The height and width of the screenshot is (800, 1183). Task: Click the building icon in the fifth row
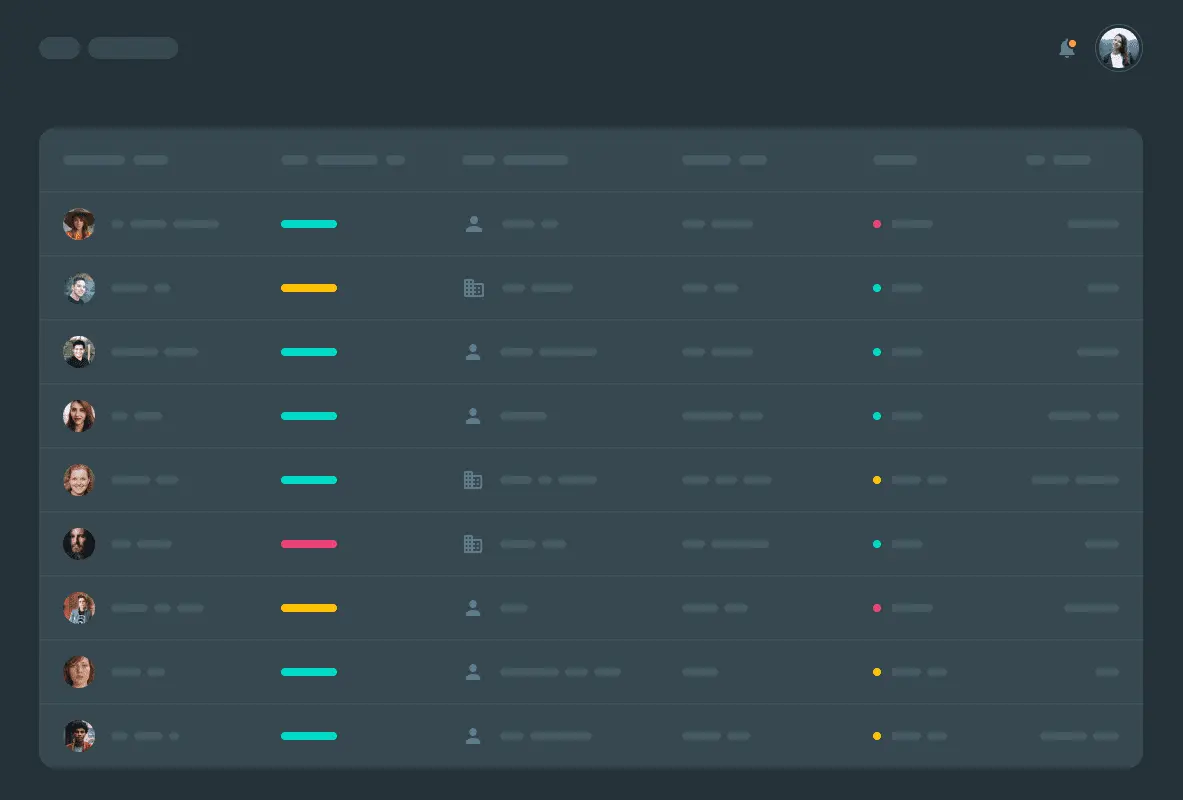click(473, 480)
